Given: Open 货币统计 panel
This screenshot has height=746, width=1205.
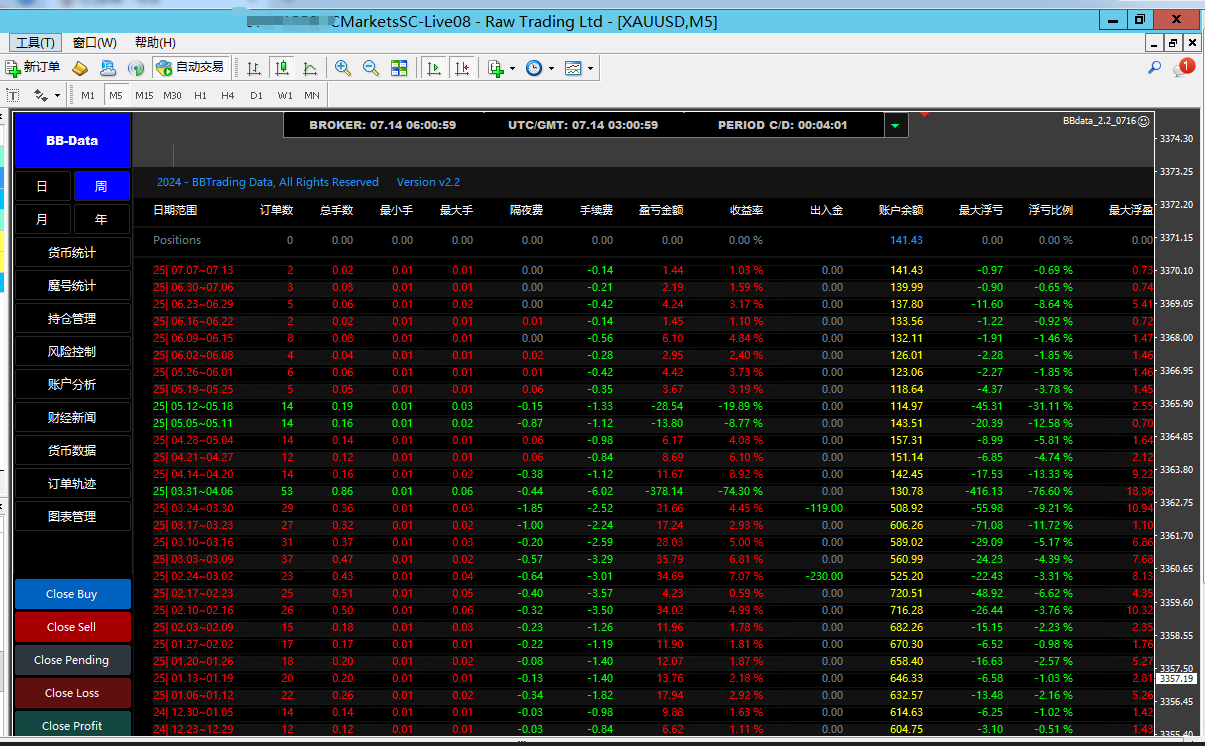Looking at the screenshot, I should coord(72,252).
